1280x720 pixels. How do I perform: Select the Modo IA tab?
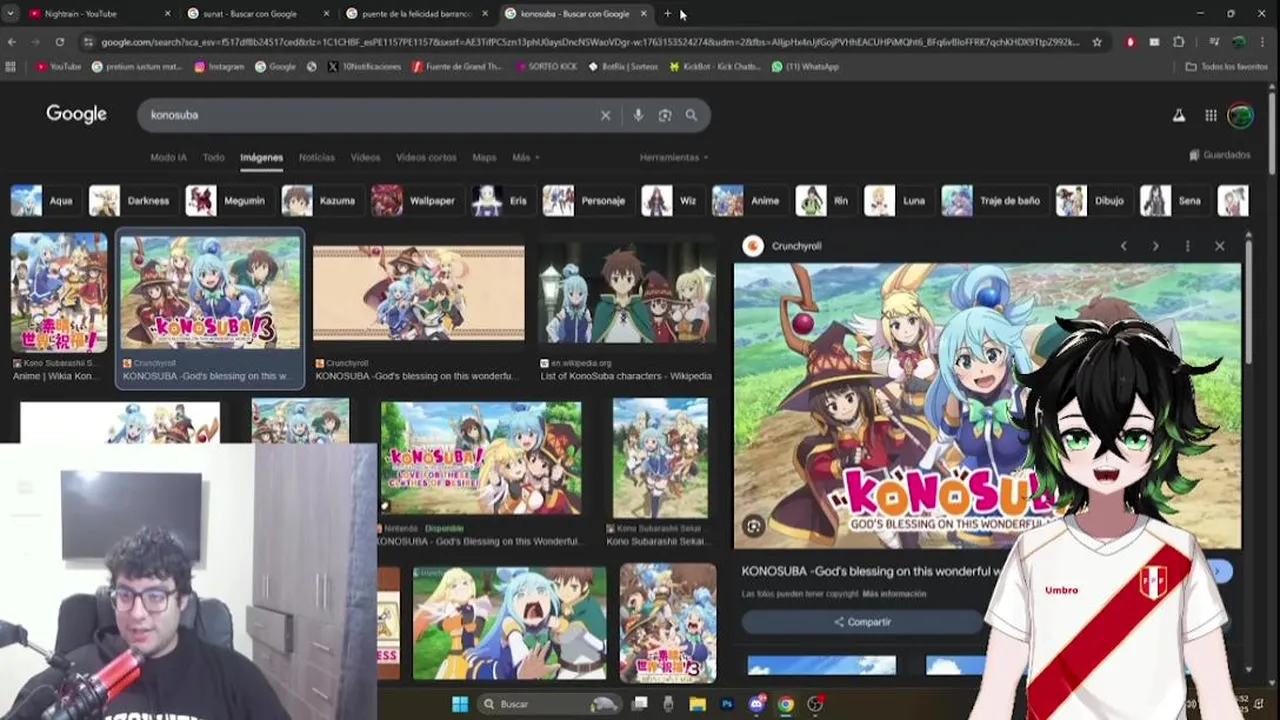(168, 157)
